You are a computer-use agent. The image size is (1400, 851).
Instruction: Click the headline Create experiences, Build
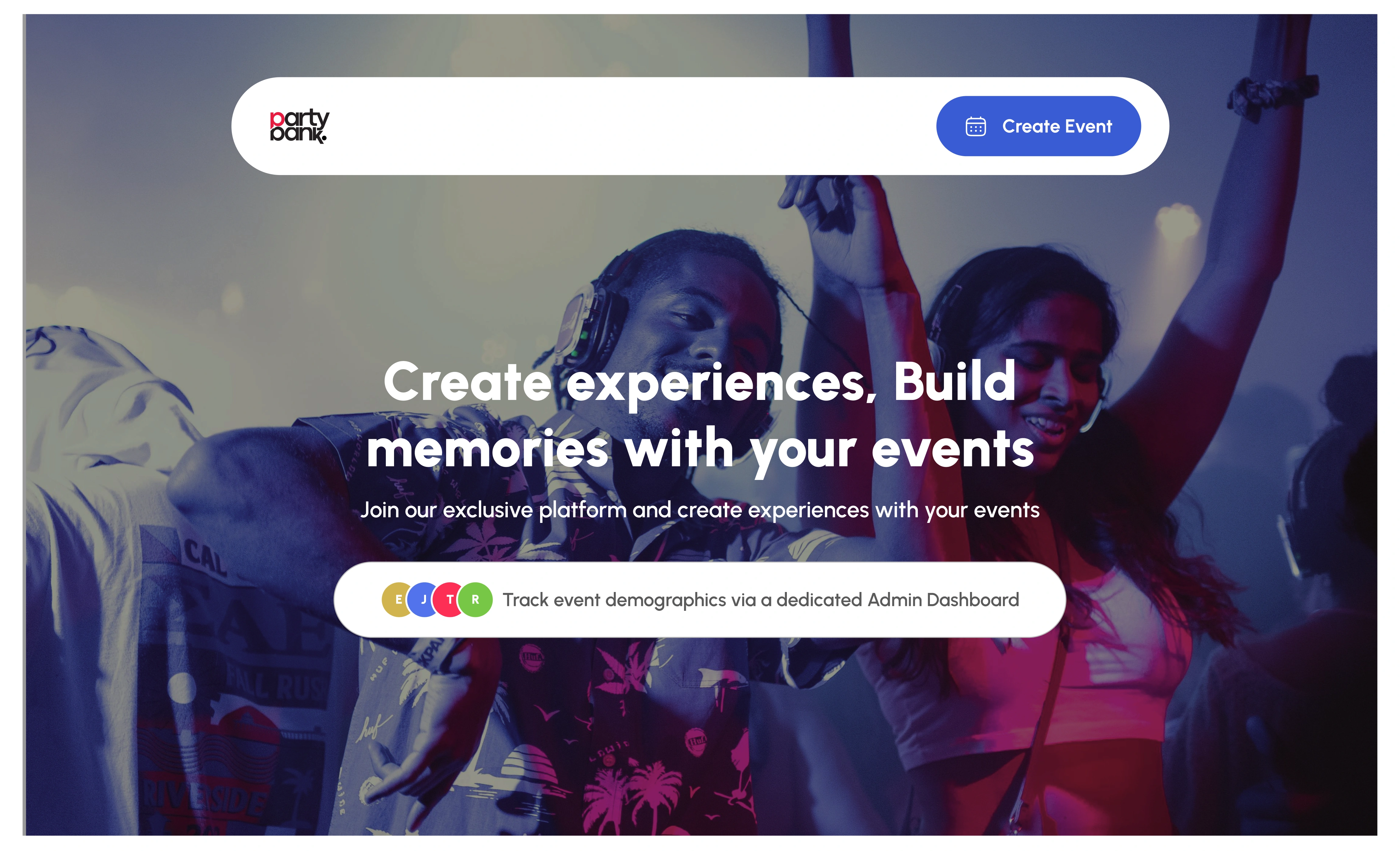pos(700,382)
